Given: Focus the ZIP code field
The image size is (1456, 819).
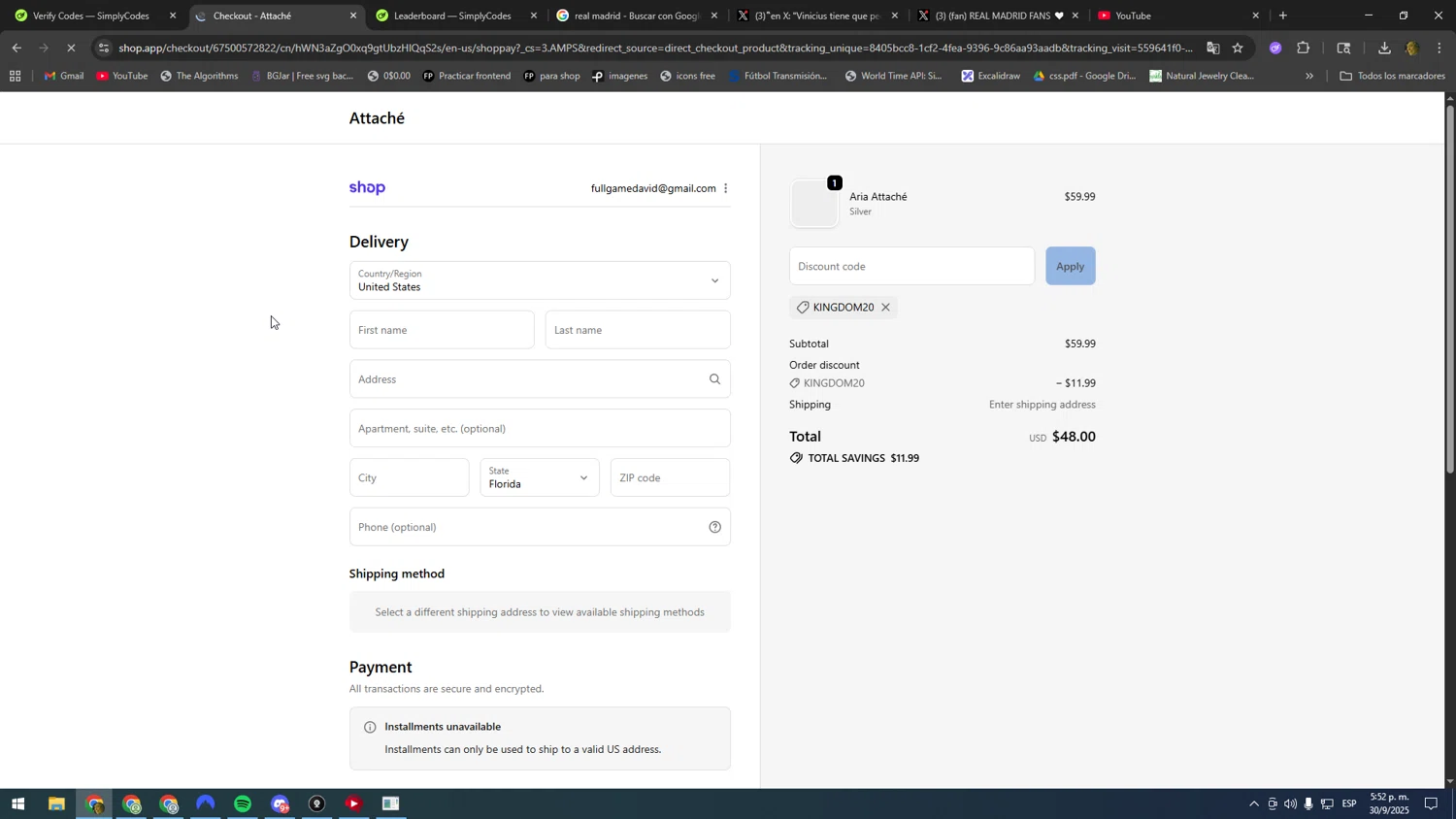Looking at the screenshot, I should pos(670,477).
